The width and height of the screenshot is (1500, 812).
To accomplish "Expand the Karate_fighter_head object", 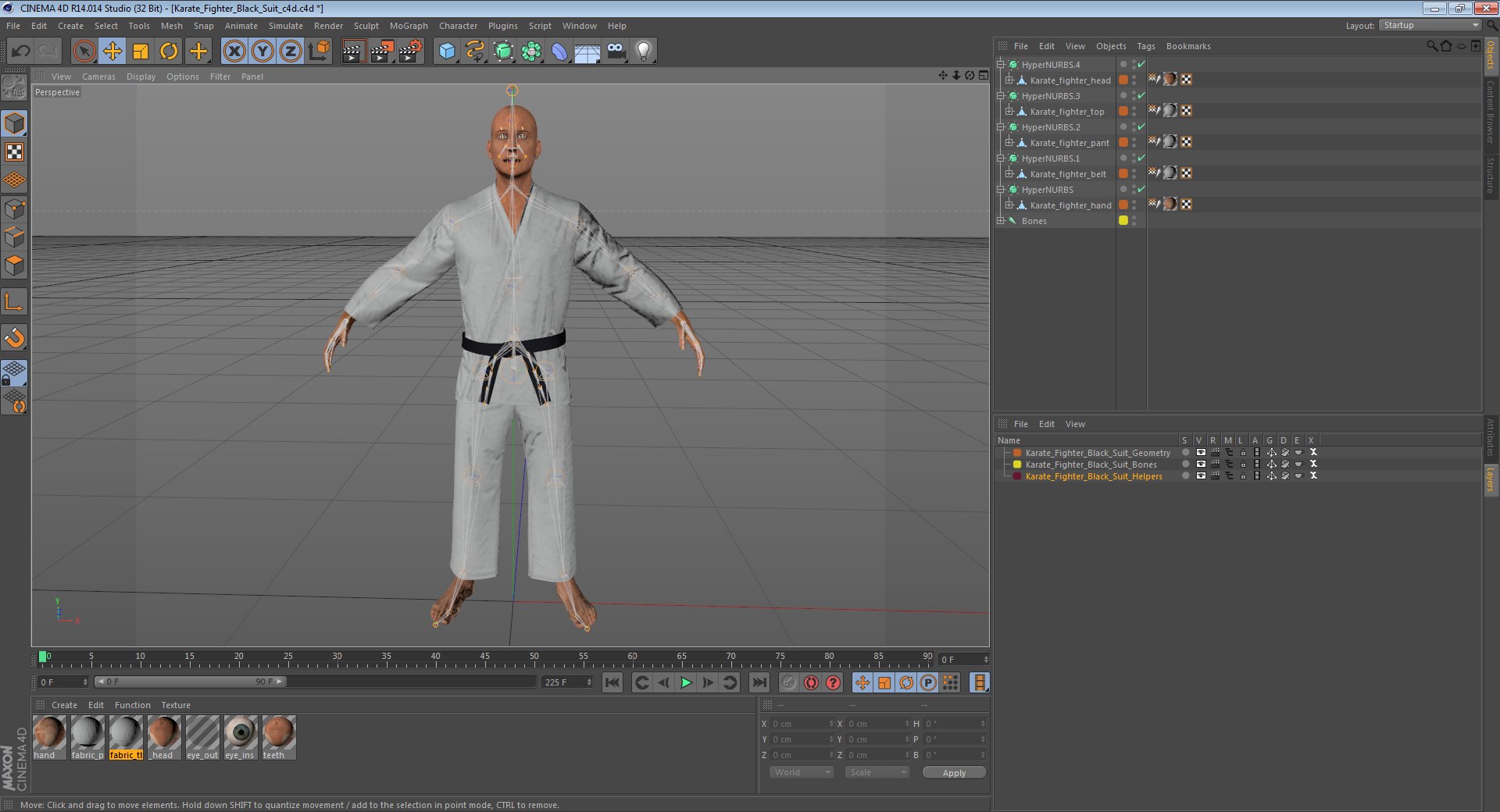I will (1009, 80).
